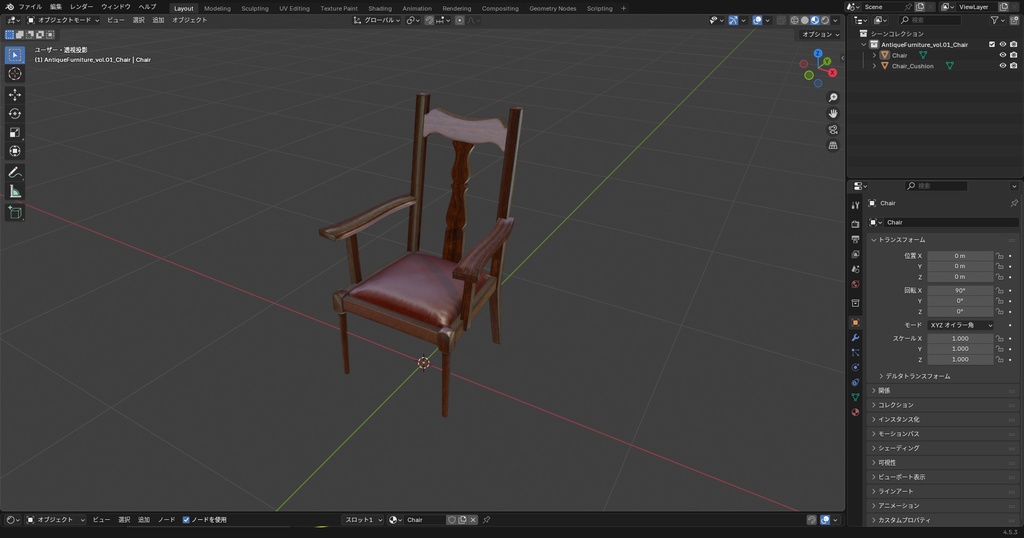This screenshot has height=538, width=1024.
Task: Select the Select Box tool
Action: pos(15,55)
